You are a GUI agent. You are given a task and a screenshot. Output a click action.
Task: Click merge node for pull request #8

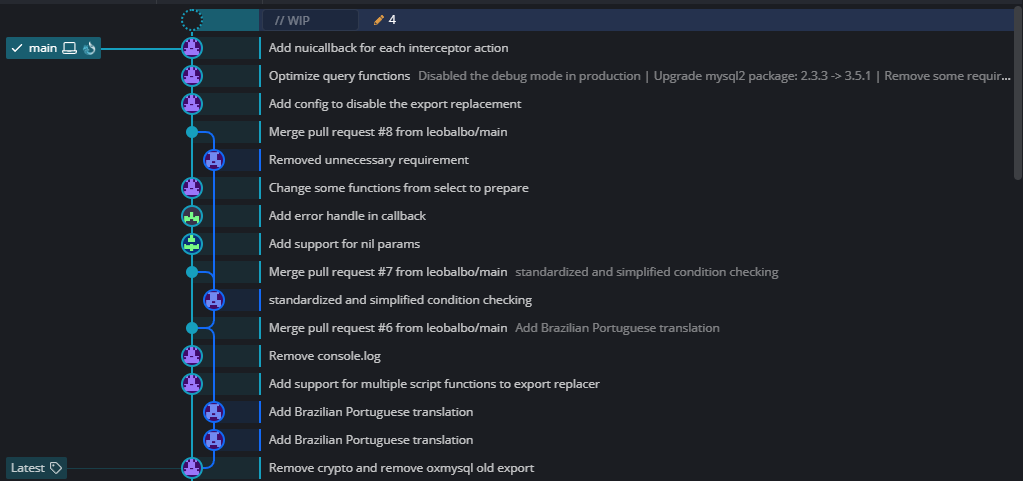click(x=192, y=131)
